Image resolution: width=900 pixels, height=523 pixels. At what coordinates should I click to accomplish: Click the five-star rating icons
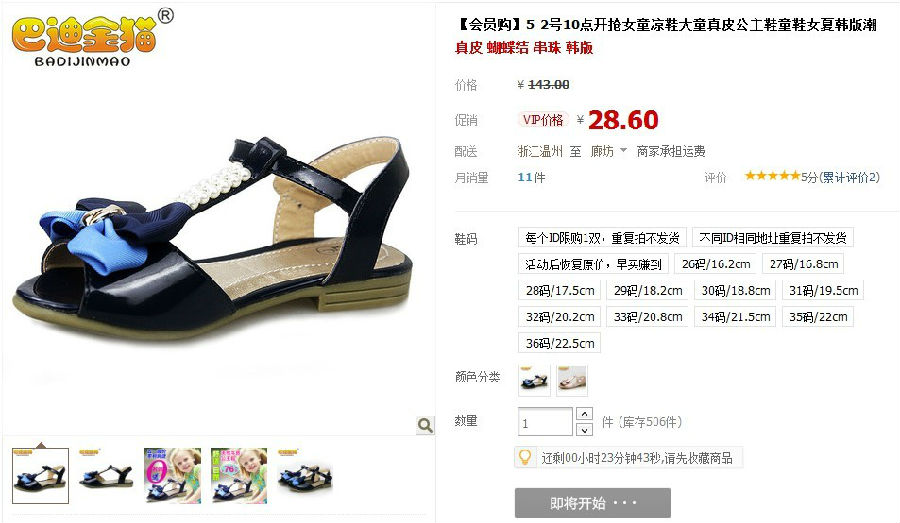(772, 176)
